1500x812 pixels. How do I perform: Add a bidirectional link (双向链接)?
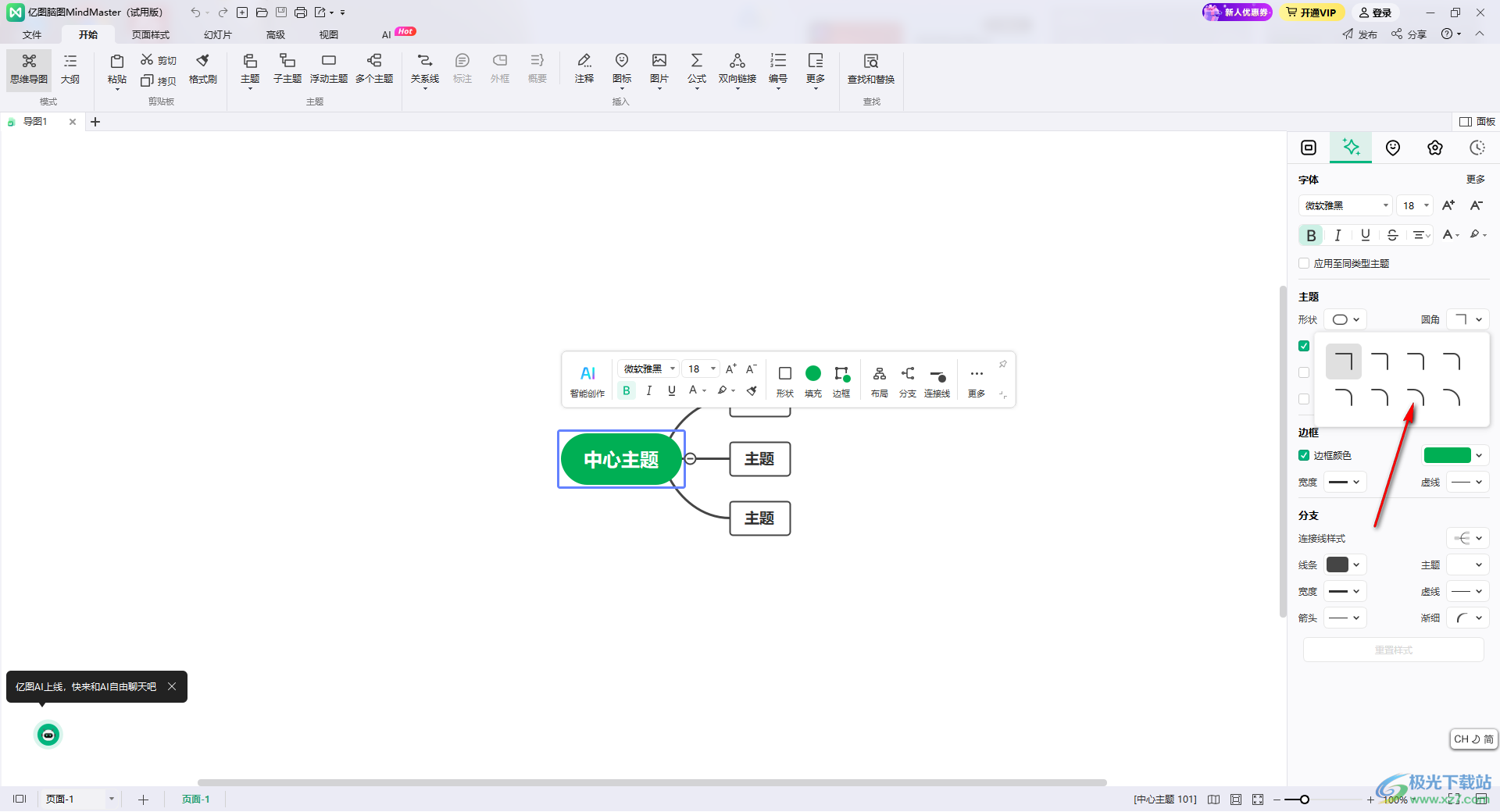pyautogui.click(x=737, y=69)
